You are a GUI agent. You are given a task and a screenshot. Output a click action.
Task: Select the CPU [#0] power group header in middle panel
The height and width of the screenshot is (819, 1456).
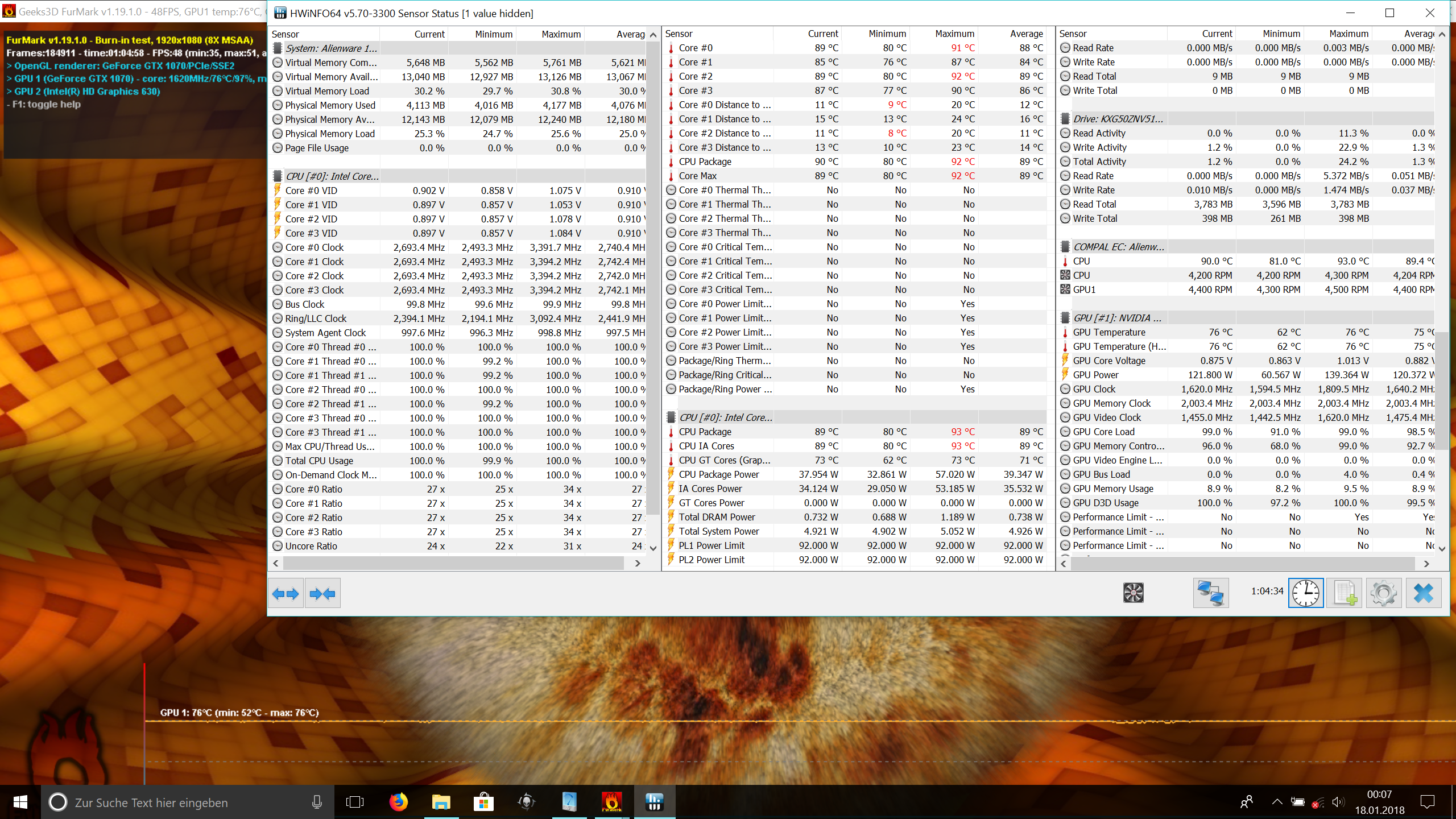[855, 417]
